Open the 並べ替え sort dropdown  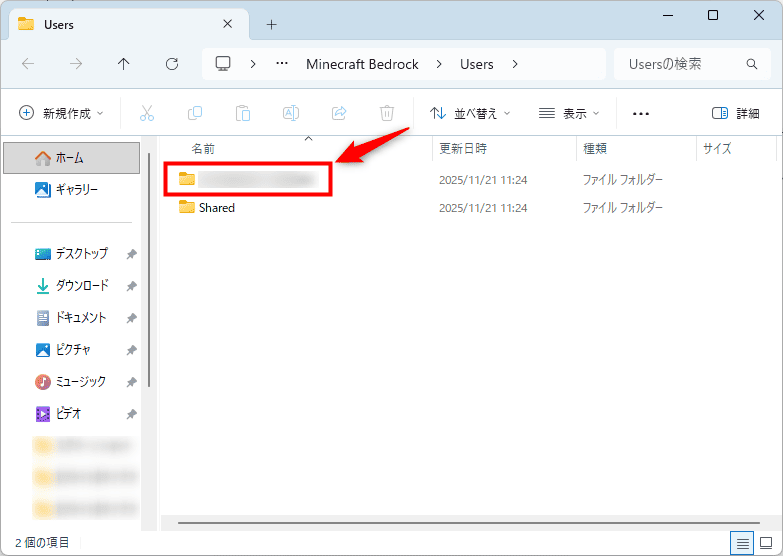pyautogui.click(x=470, y=113)
